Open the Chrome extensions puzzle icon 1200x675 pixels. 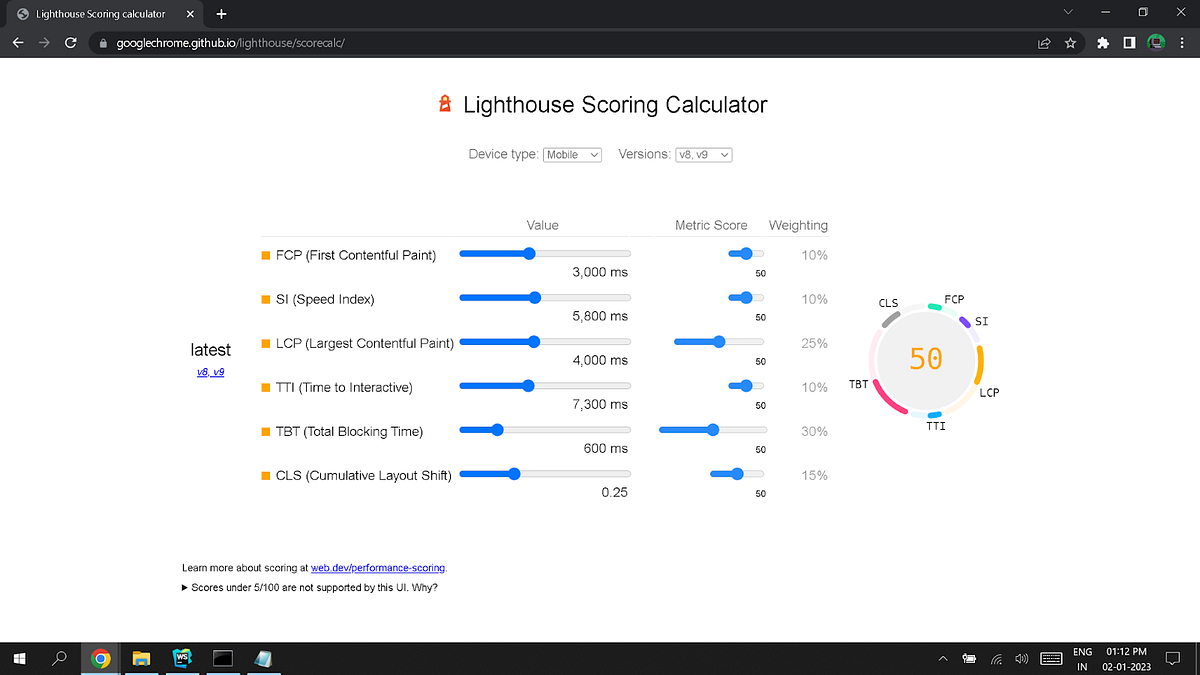click(1102, 43)
